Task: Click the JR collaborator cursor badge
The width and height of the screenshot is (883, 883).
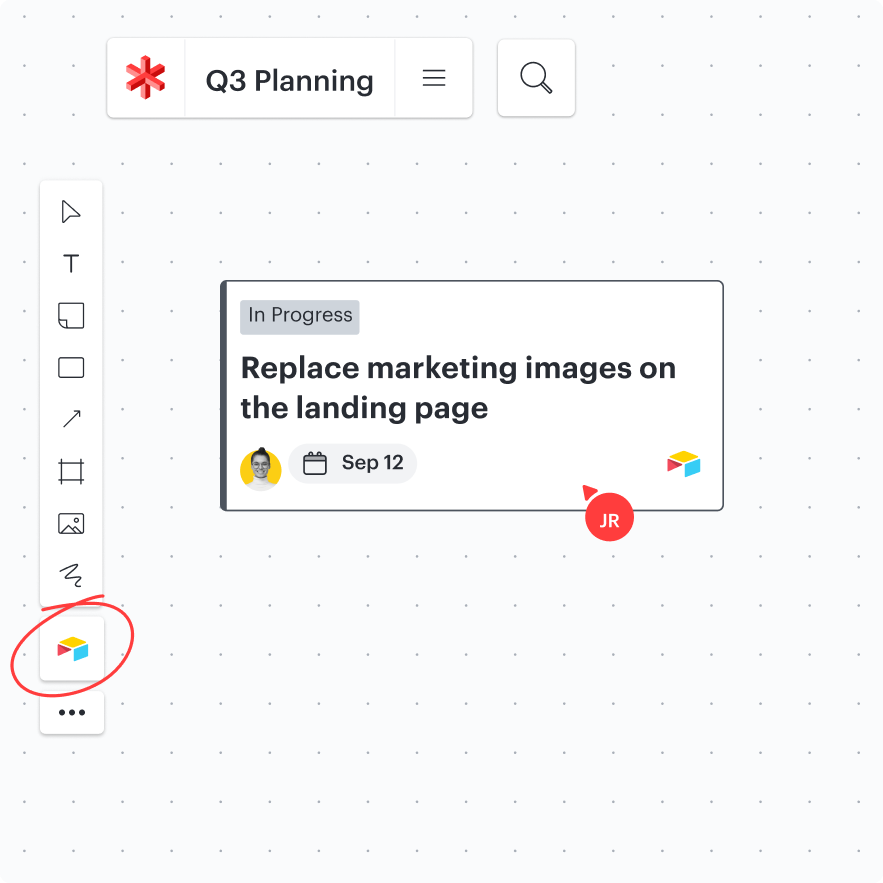Action: 609,520
